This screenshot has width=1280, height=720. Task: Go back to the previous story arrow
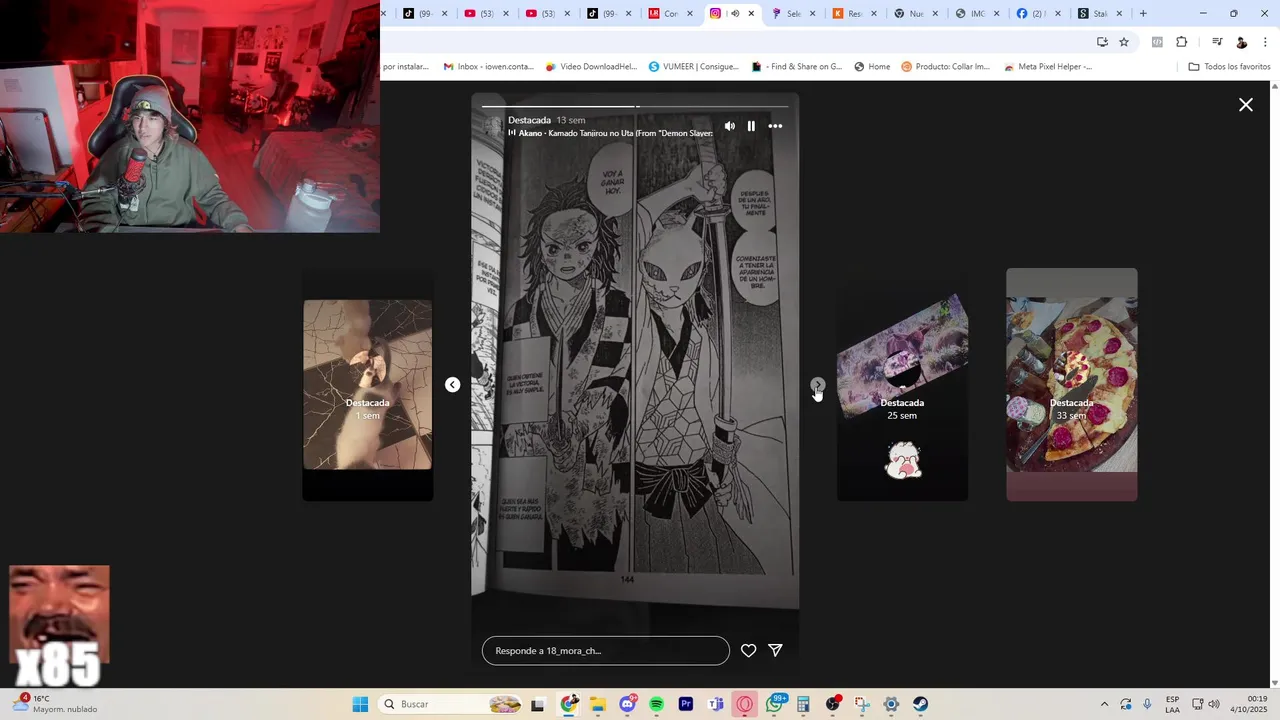tap(453, 385)
